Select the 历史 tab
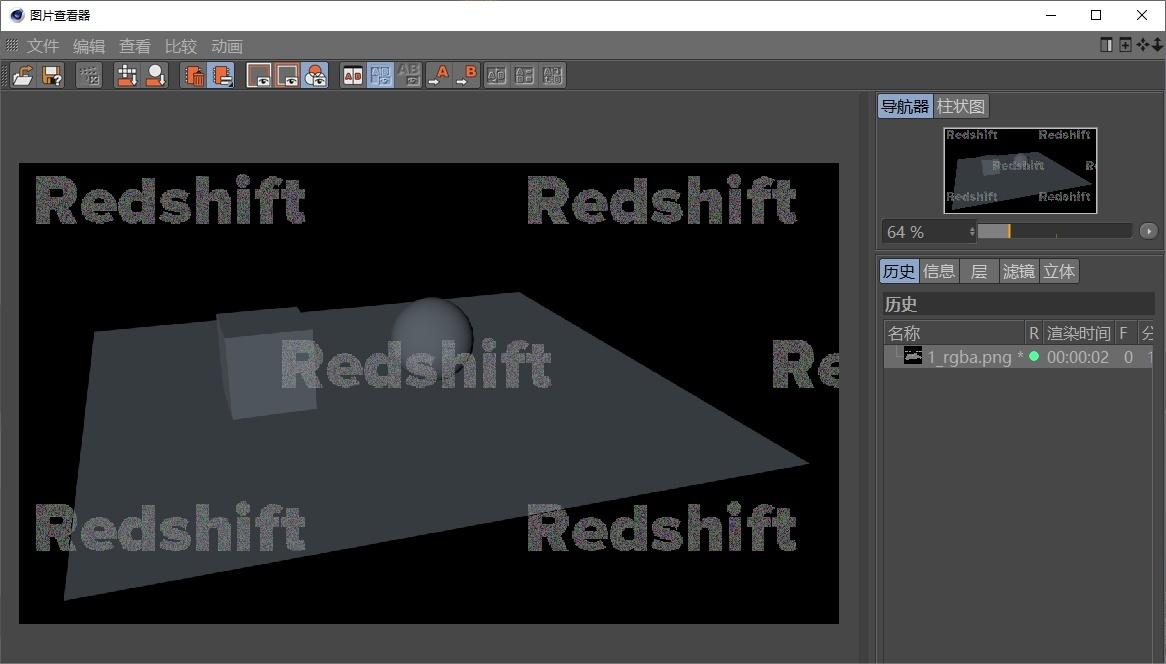The width and height of the screenshot is (1166, 664). pyautogui.click(x=899, y=271)
